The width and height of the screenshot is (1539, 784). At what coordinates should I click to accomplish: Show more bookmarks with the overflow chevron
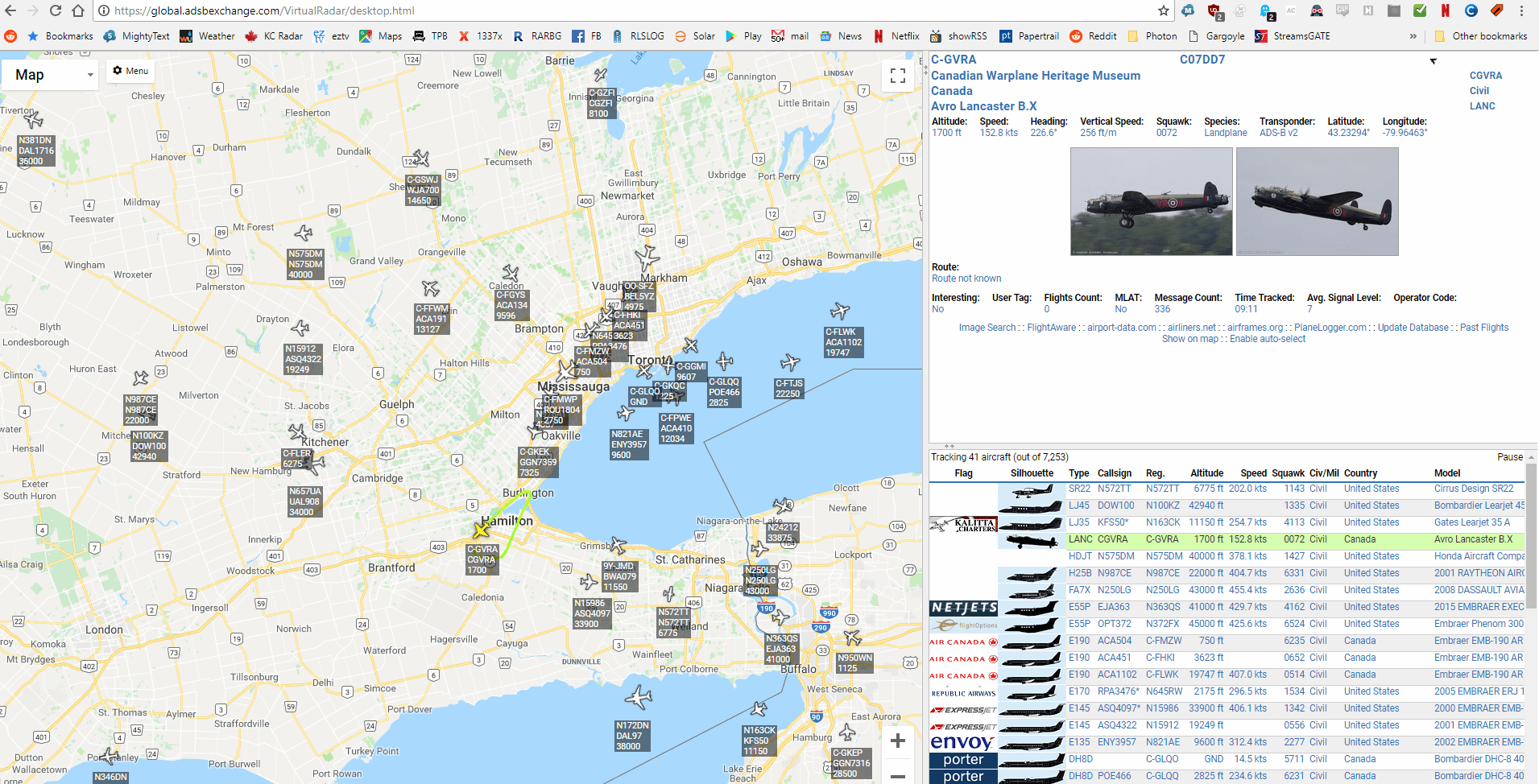(1413, 36)
